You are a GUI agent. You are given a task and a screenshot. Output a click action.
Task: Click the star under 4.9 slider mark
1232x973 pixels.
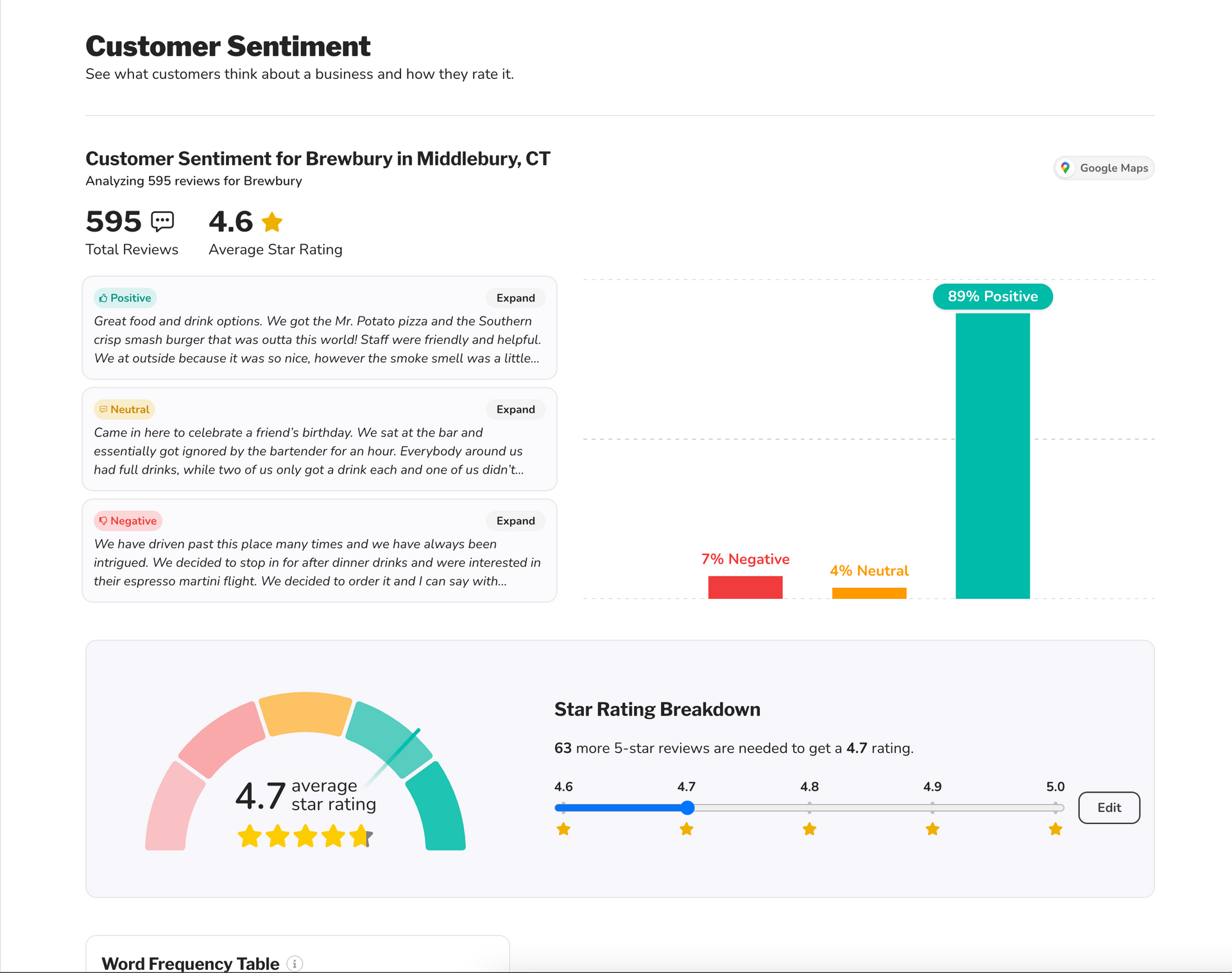932,829
